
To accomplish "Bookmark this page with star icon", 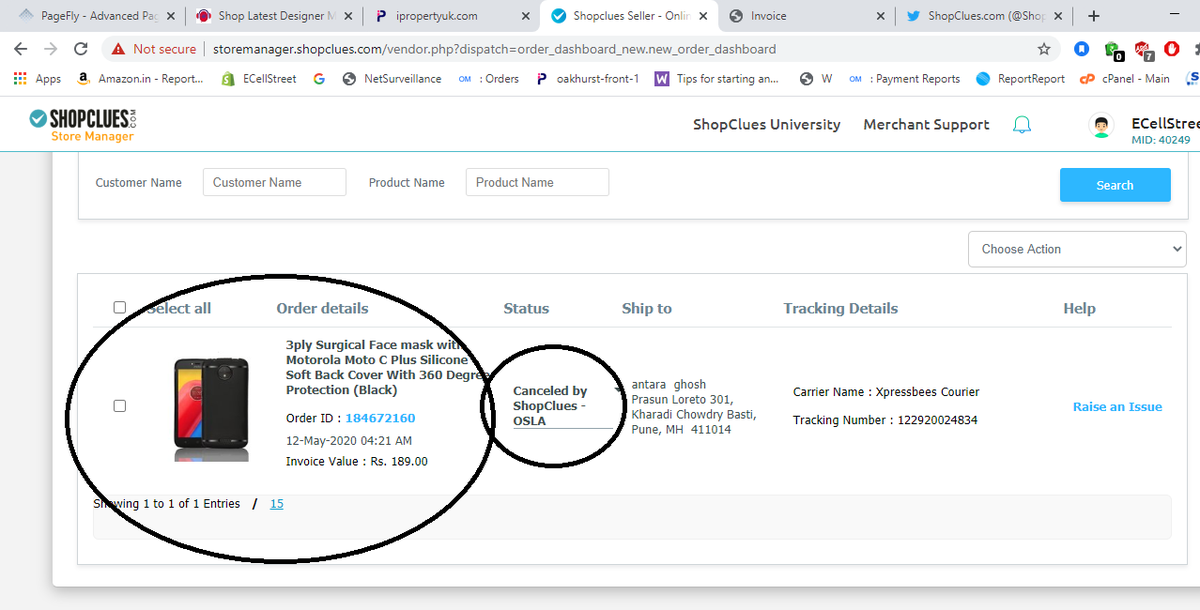I will 1044,48.
